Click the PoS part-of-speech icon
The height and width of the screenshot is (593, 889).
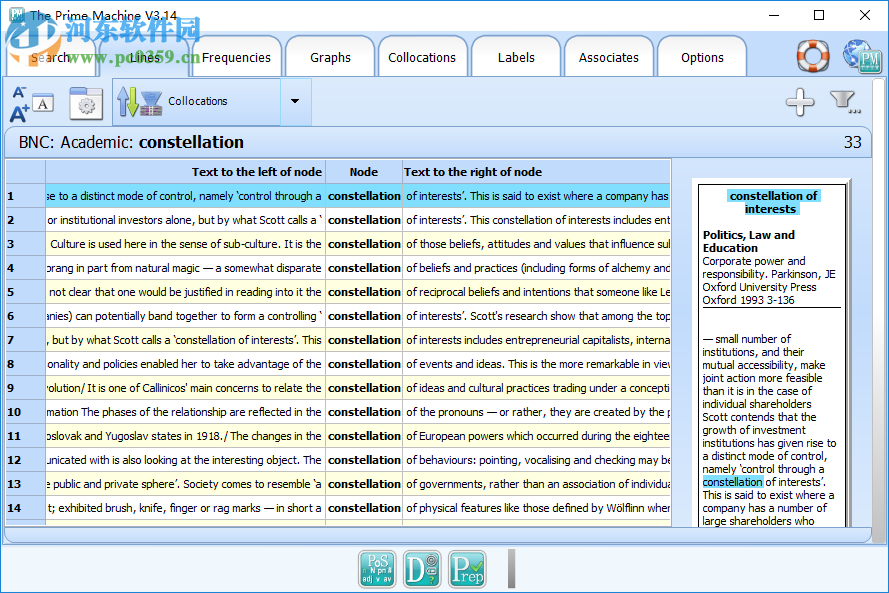[x=377, y=568]
